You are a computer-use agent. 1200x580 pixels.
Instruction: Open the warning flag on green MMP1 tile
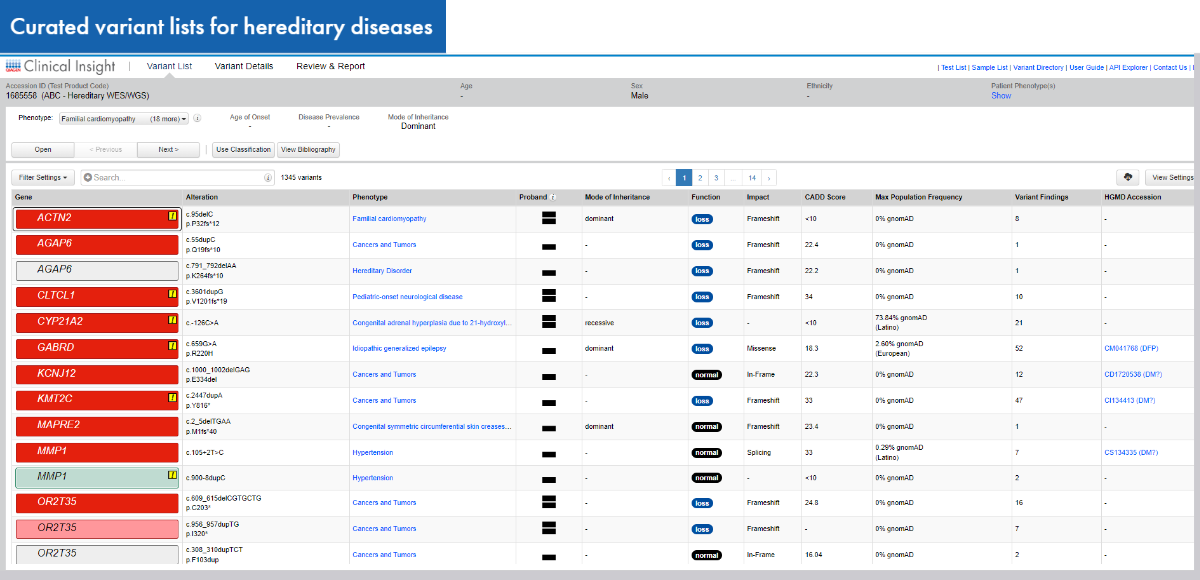pyautogui.click(x=172, y=476)
